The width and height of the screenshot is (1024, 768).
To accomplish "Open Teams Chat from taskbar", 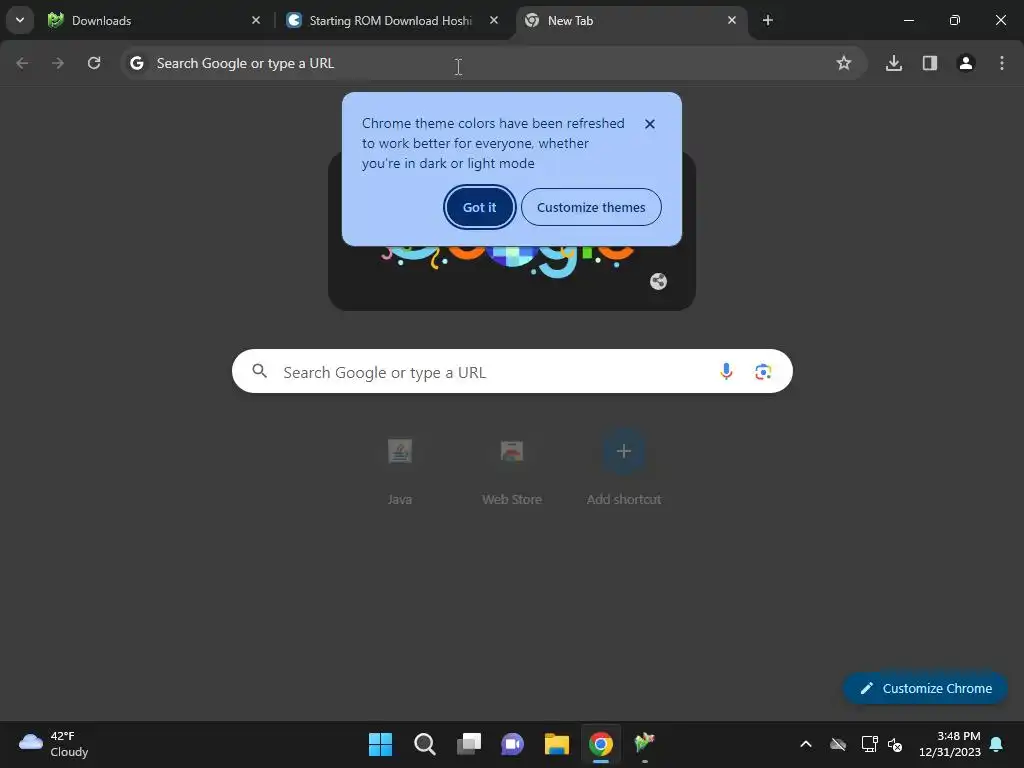I will pyautogui.click(x=513, y=744).
